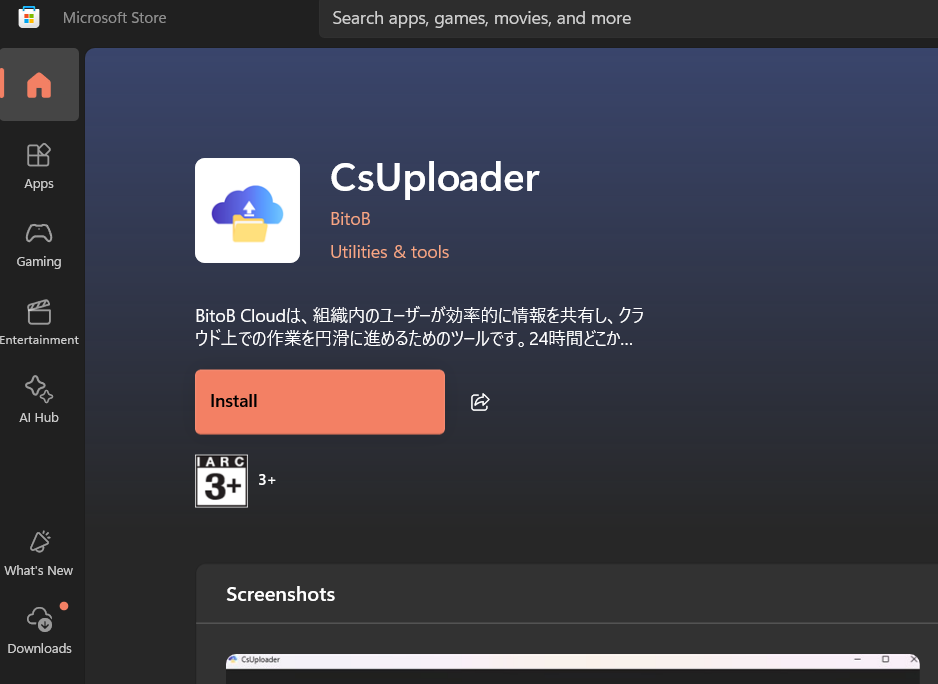Open the Downloads section
Screen dimensions: 938x684
39,631
